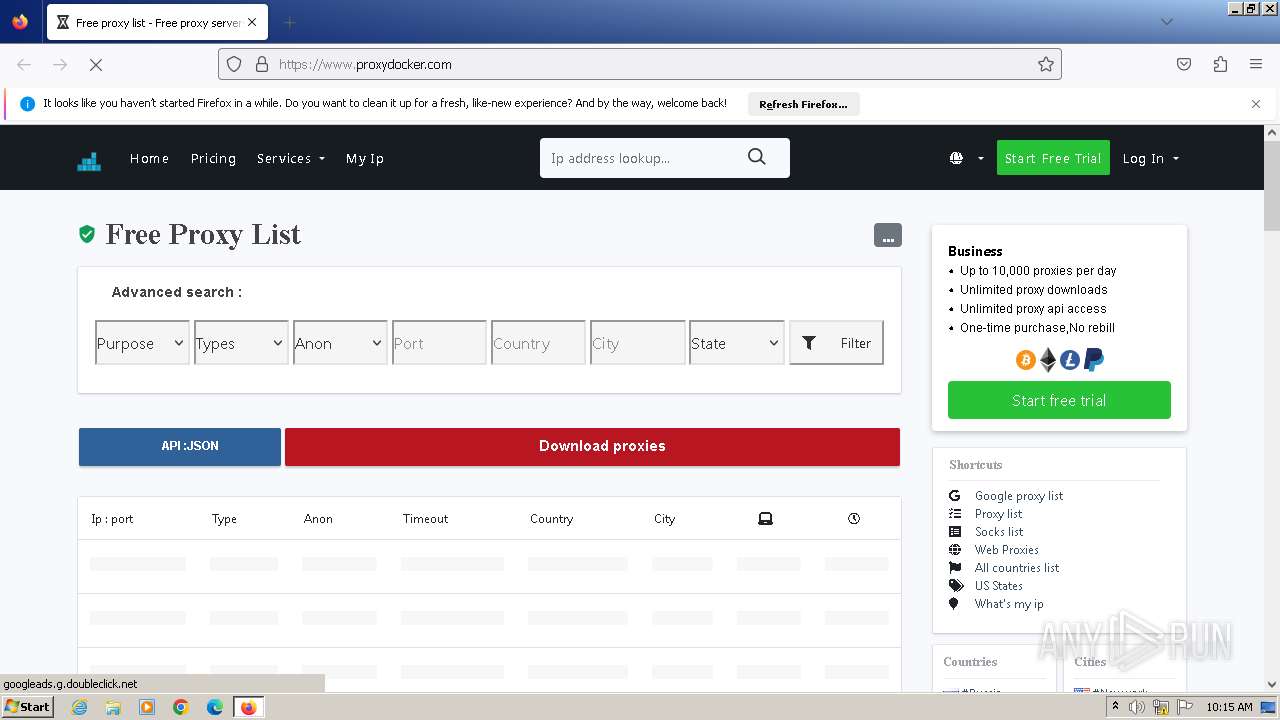Open the Firefox hamburger menu
This screenshot has height=720, width=1280.
coord(1256,64)
